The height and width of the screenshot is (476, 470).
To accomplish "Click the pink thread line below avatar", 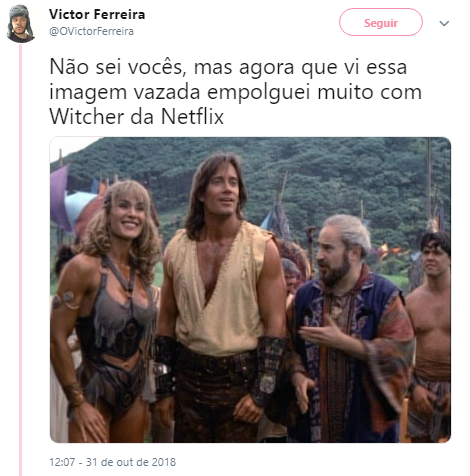I will point(21,260).
